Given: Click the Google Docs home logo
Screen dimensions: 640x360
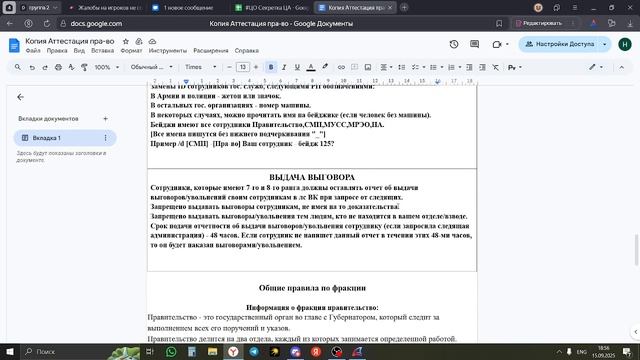Looking at the screenshot, I should coord(14,45).
